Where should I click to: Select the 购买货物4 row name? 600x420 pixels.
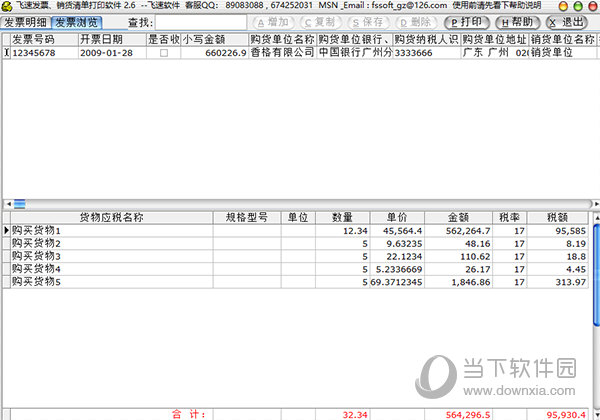[x=112, y=269]
